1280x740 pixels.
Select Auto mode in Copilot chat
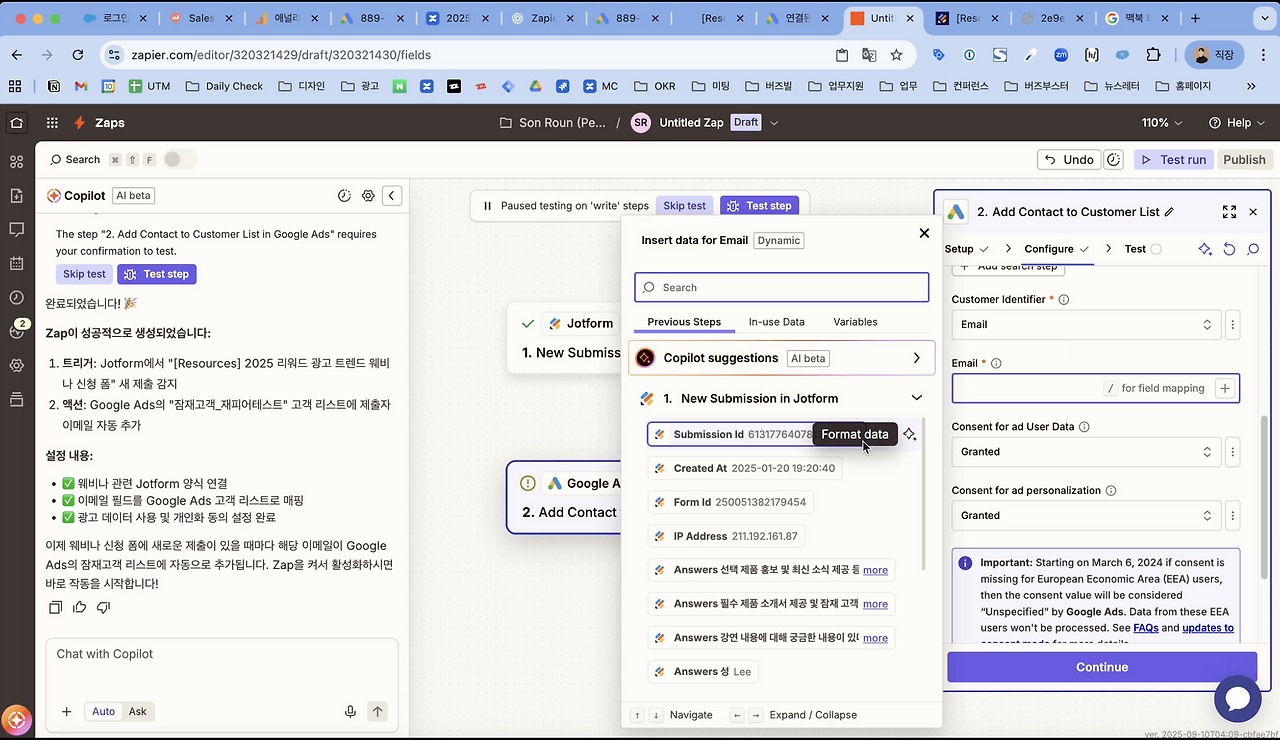pyautogui.click(x=104, y=712)
